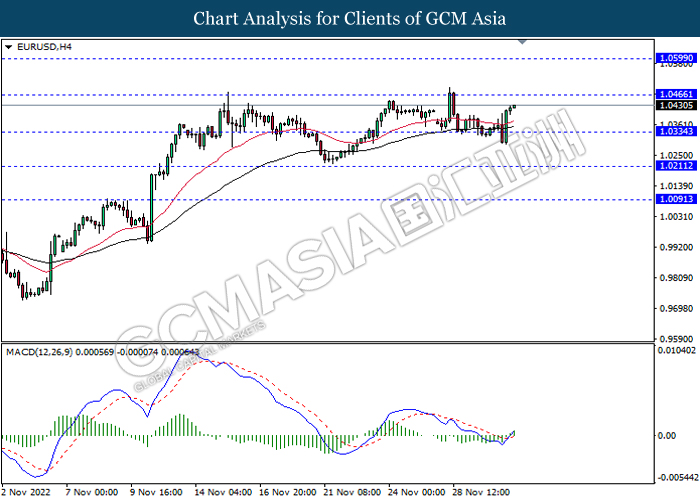Select the 28 Nov 12:00 time label
The width and height of the screenshot is (700, 500).
(x=481, y=492)
